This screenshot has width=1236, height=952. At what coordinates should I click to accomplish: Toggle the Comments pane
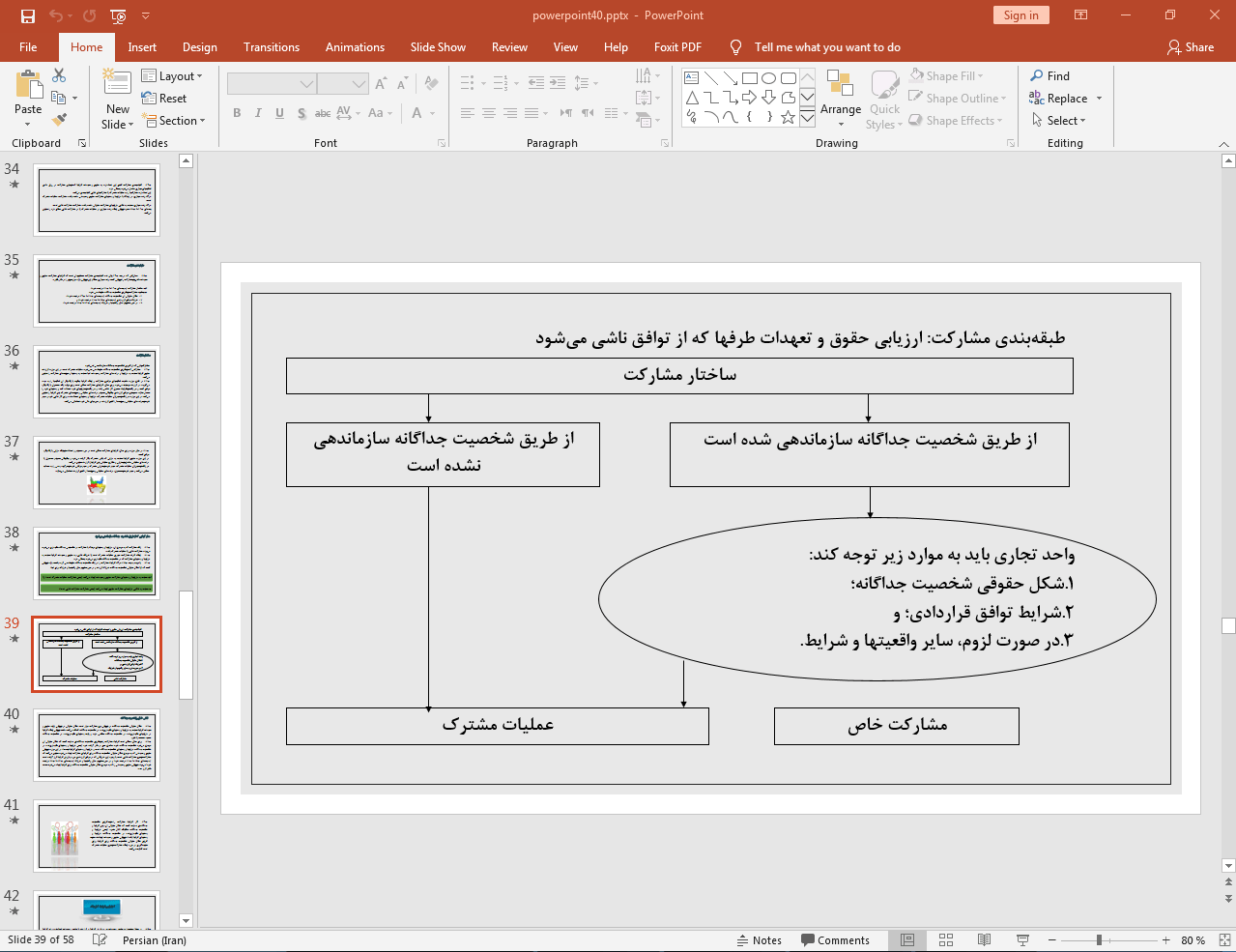point(836,940)
